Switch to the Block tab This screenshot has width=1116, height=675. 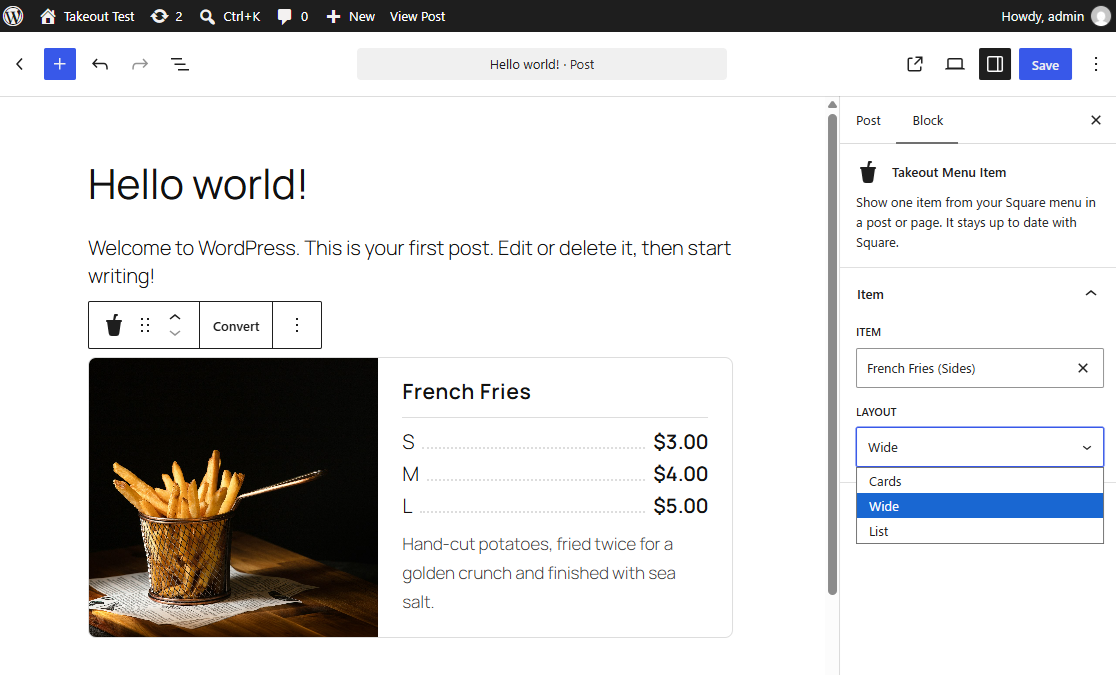[927, 120]
